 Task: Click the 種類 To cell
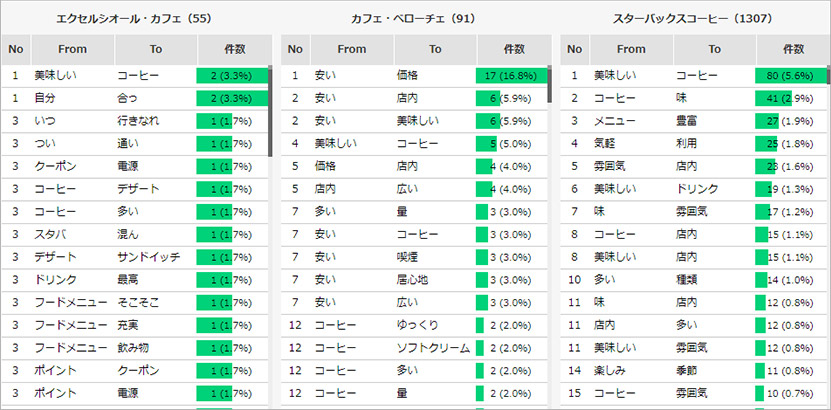(x=686, y=280)
